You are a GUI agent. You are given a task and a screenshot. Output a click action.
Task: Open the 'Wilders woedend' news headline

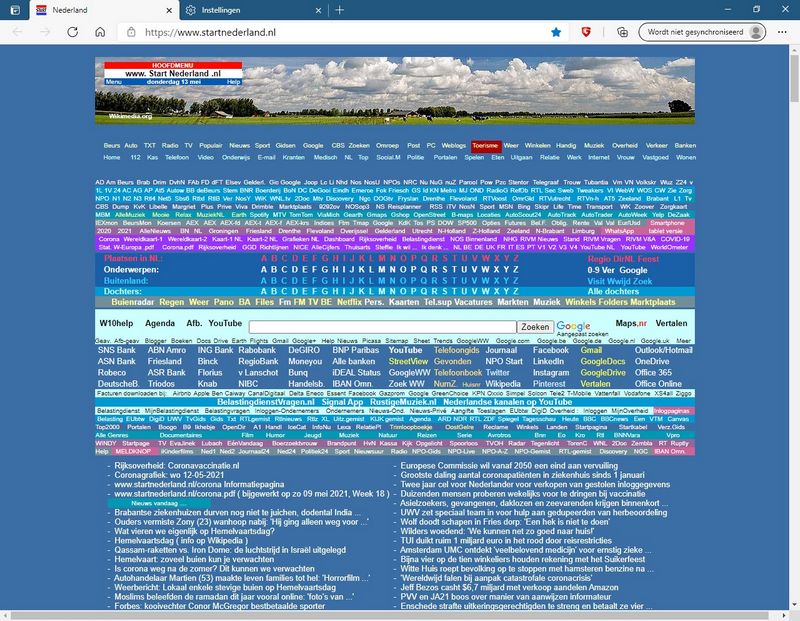coord(497,531)
